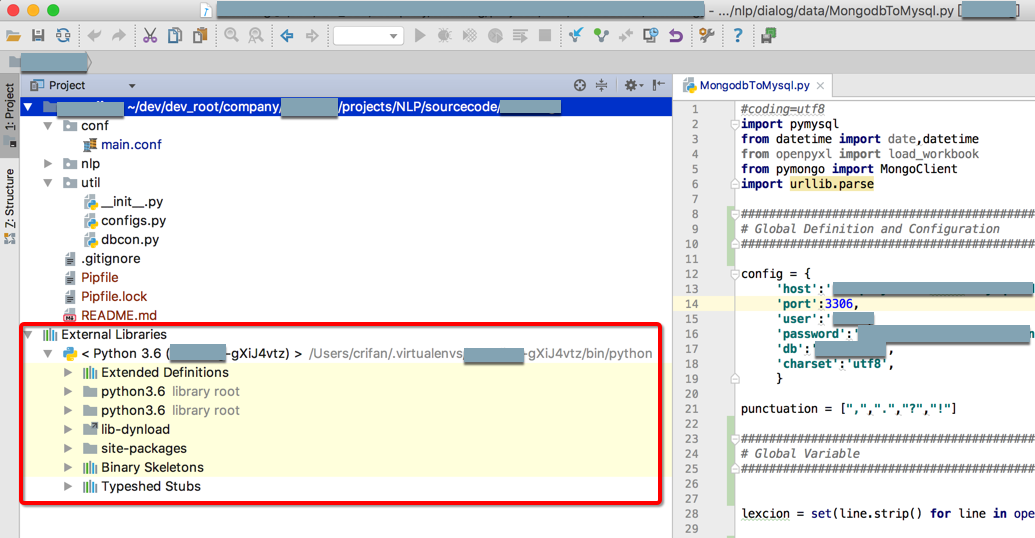
Task: Click the '# Global Variable' comment text
Action: pyautogui.click(x=800, y=454)
